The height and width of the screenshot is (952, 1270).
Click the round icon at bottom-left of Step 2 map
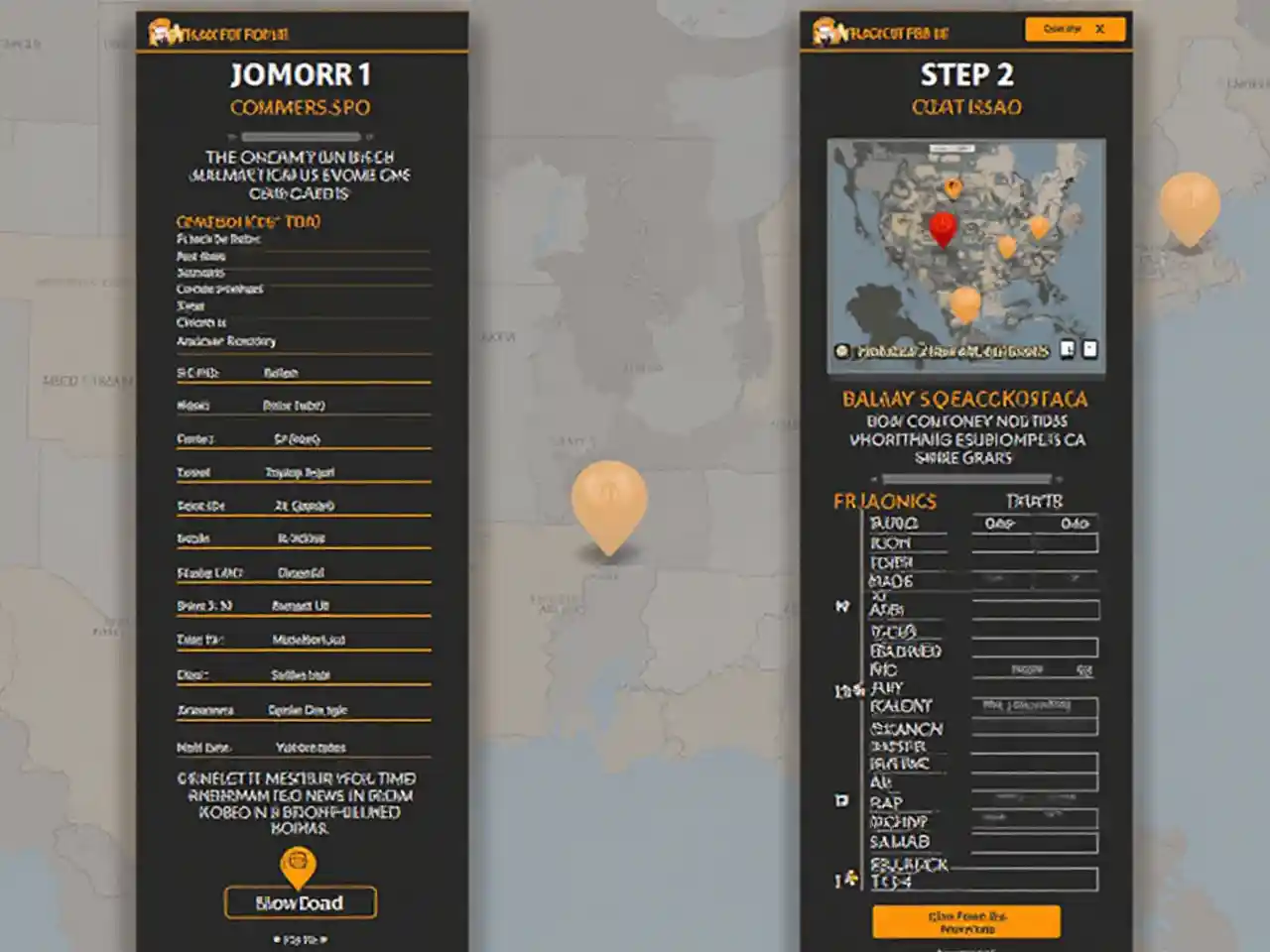click(x=842, y=351)
